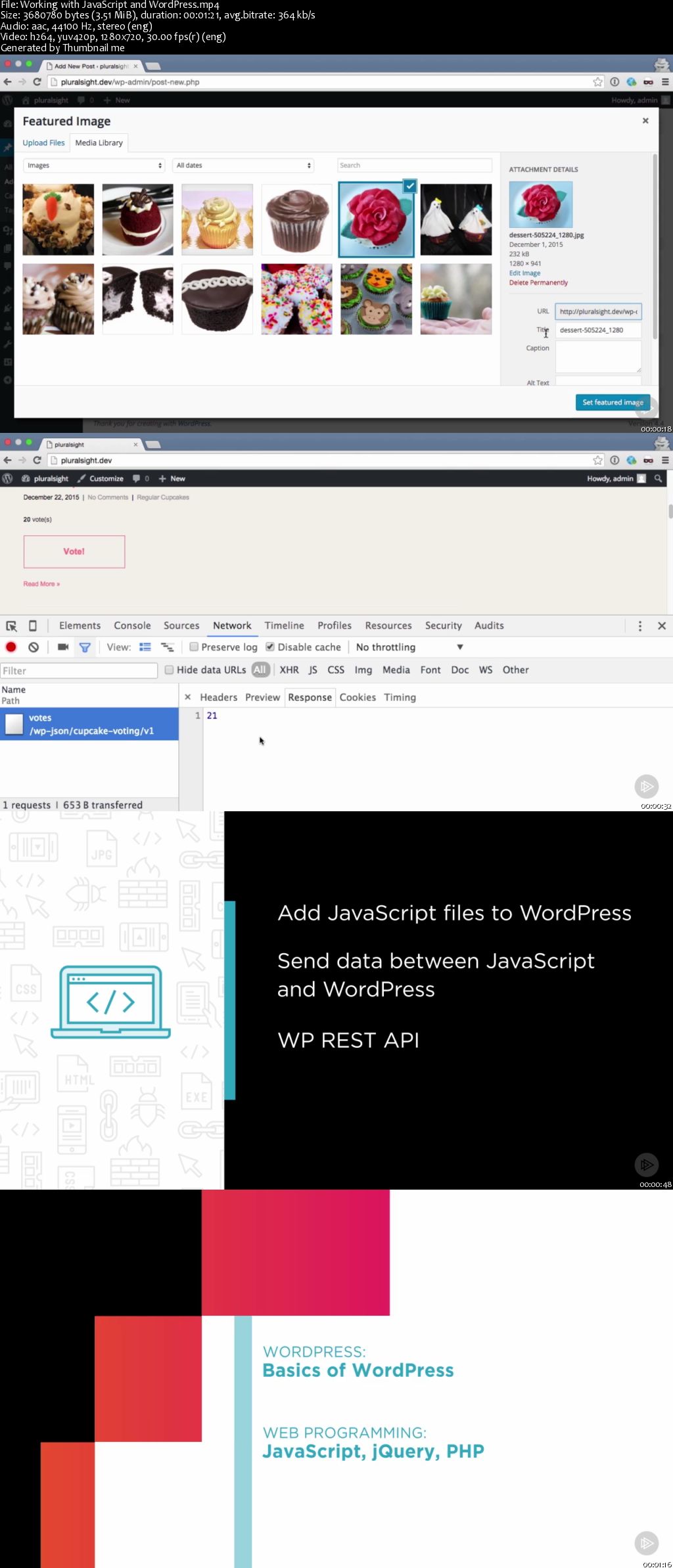This screenshot has height=1568, width=673.
Task: Click the Set featured image button
Action: coord(613,402)
